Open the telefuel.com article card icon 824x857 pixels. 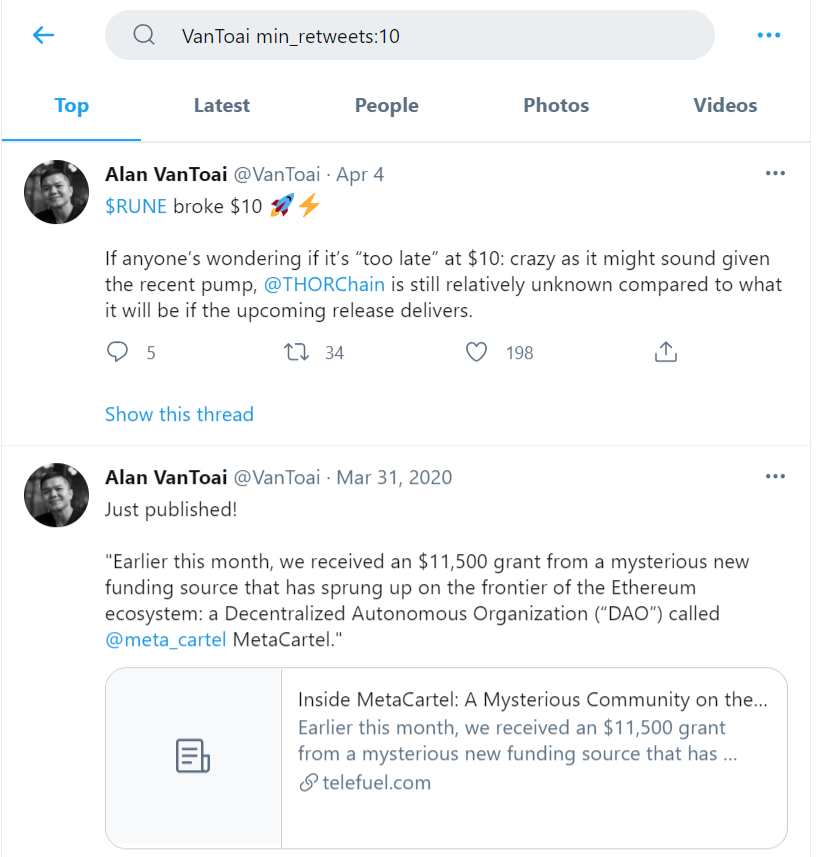pos(193,757)
